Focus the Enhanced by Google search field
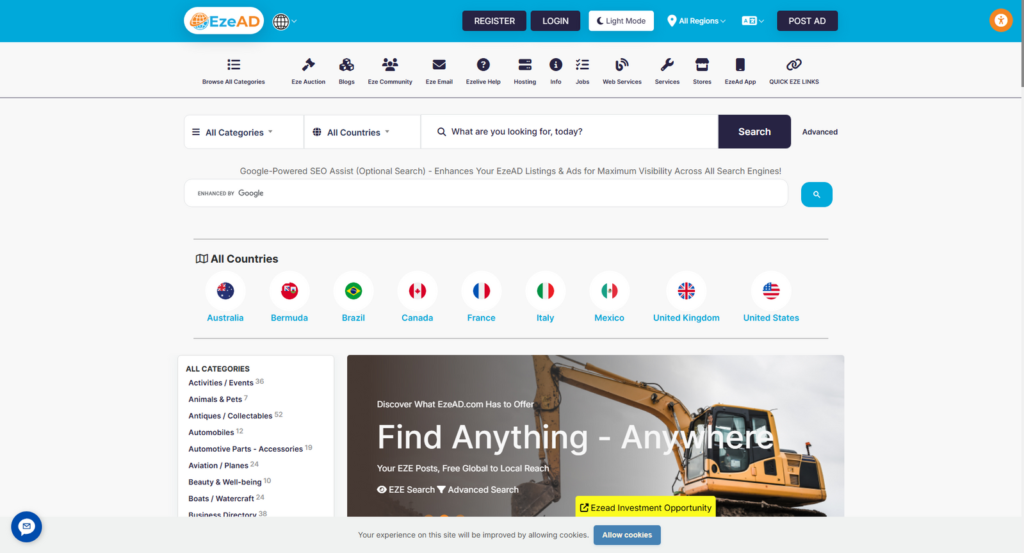1024x553 pixels. coord(487,193)
